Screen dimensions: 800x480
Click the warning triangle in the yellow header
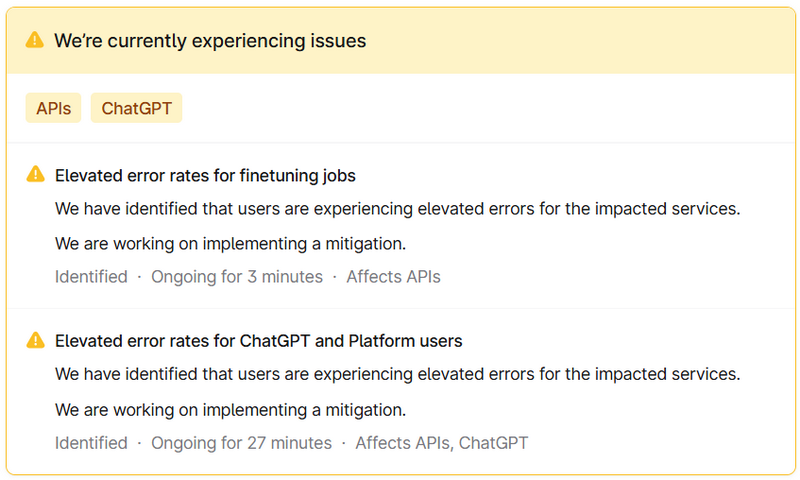tap(35, 41)
